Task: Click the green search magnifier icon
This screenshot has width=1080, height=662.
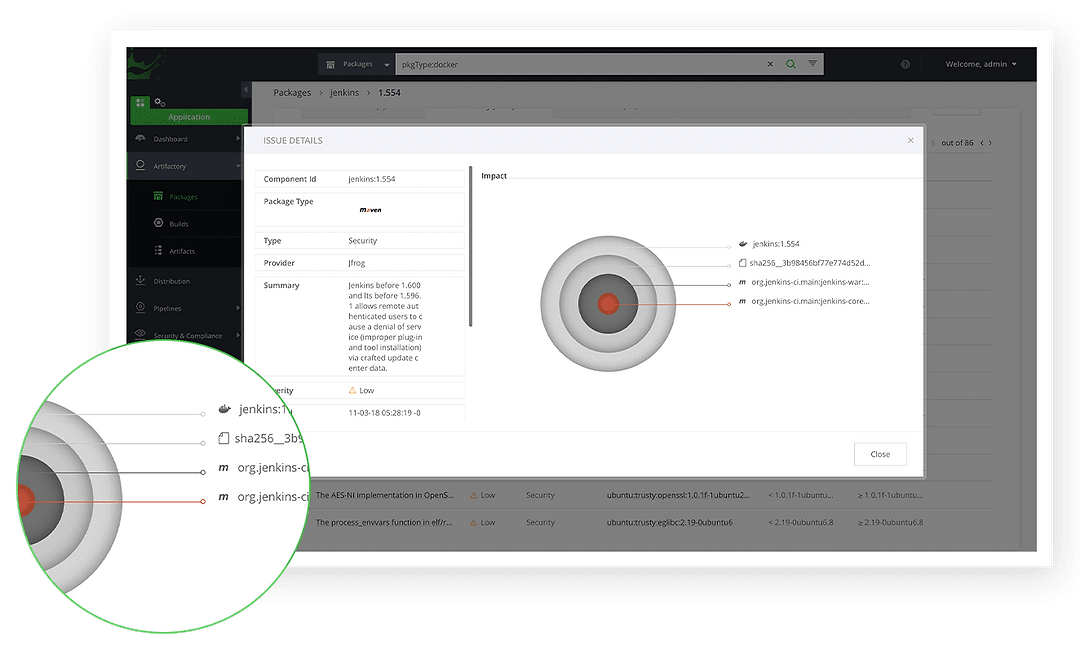Action: (791, 64)
